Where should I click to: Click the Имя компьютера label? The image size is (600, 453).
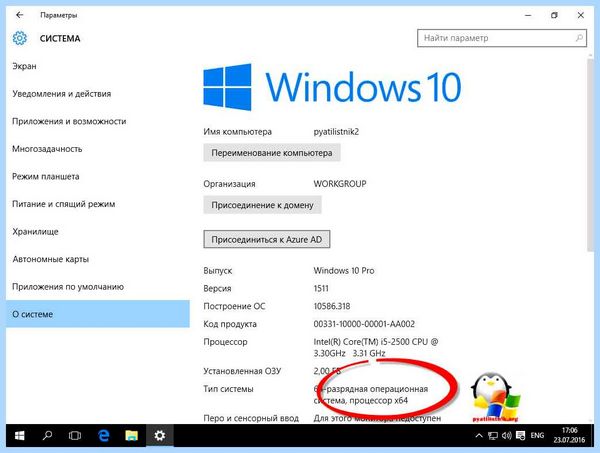pos(237,132)
